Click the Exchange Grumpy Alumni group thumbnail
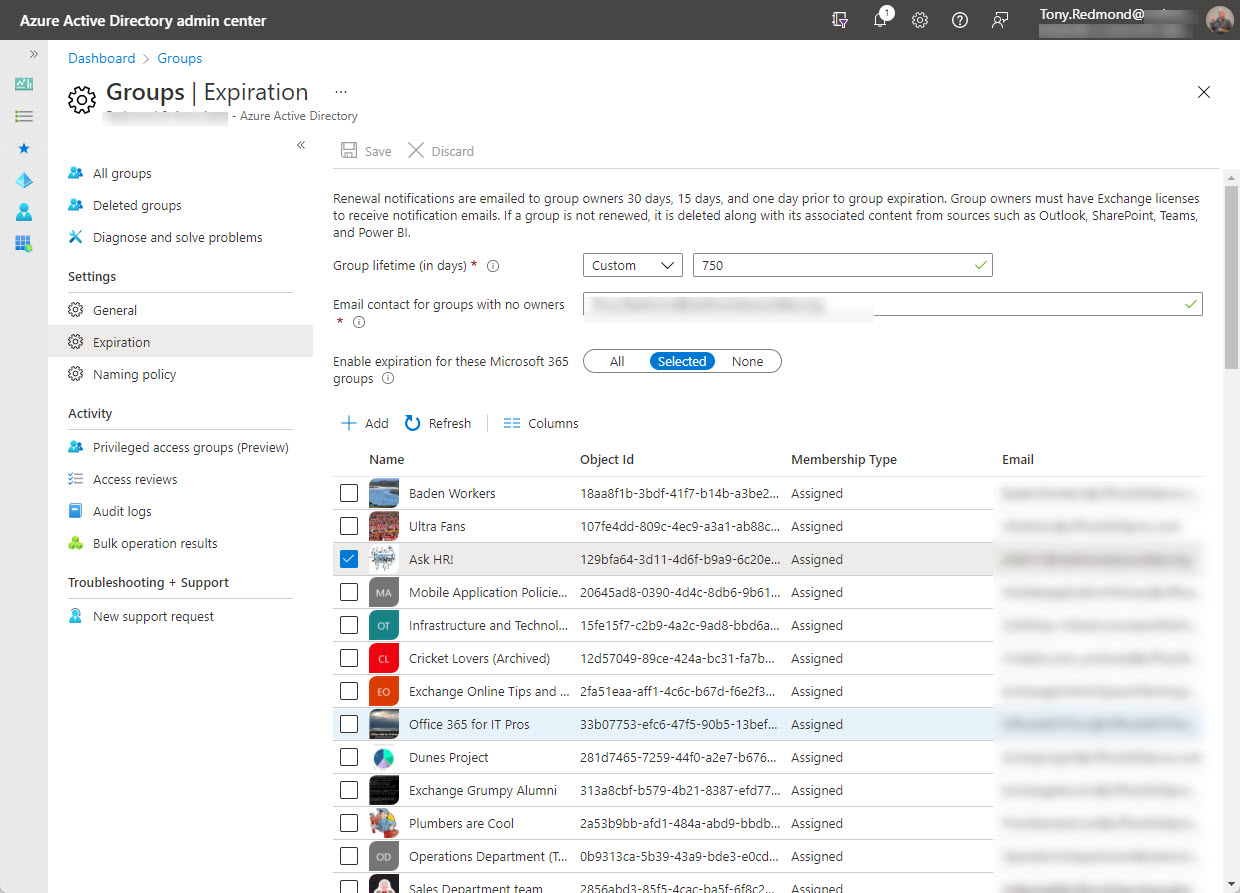The width and height of the screenshot is (1240, 893). (384, 790)
